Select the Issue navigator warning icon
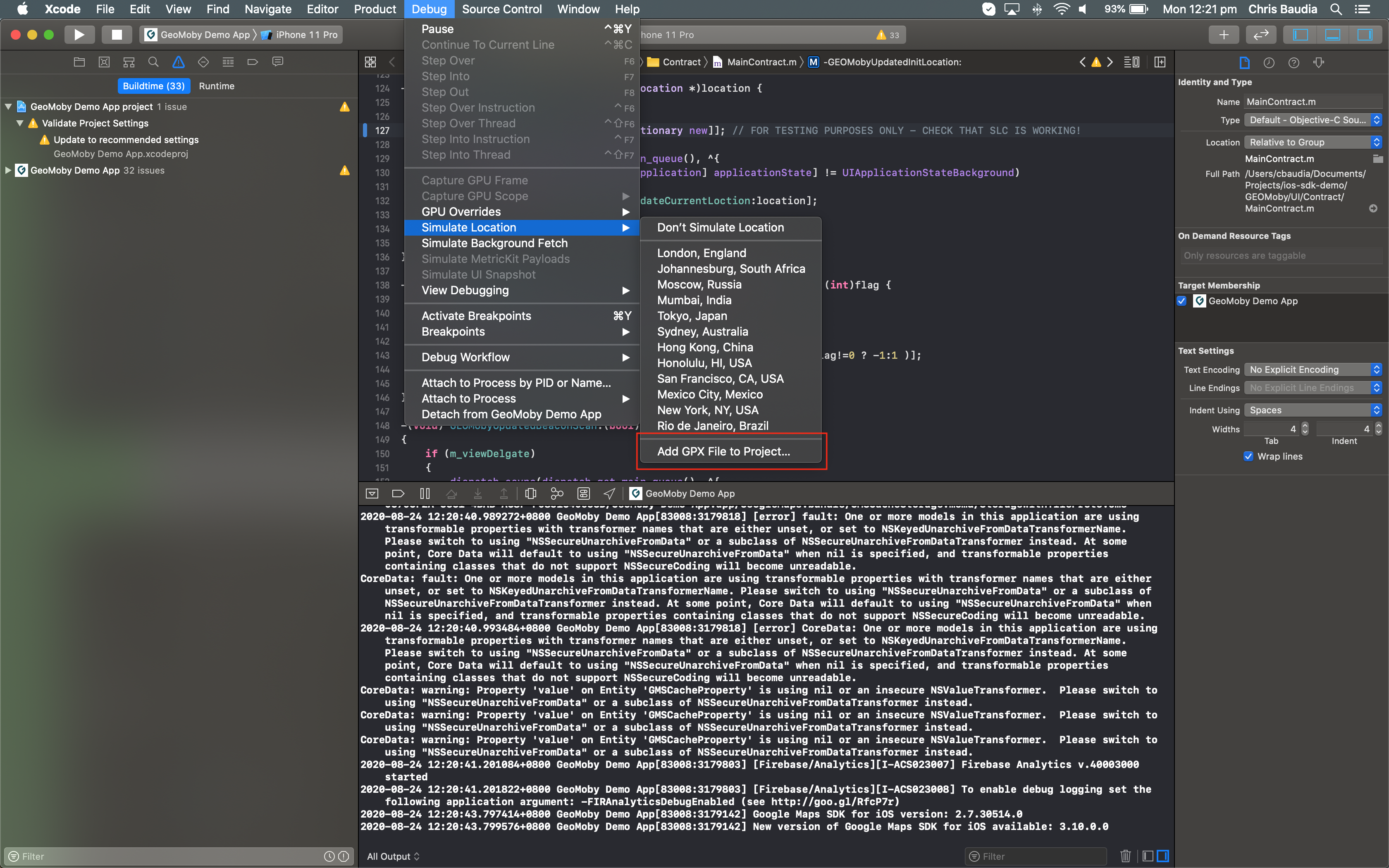1389x868 pixels. pos(179,62)
